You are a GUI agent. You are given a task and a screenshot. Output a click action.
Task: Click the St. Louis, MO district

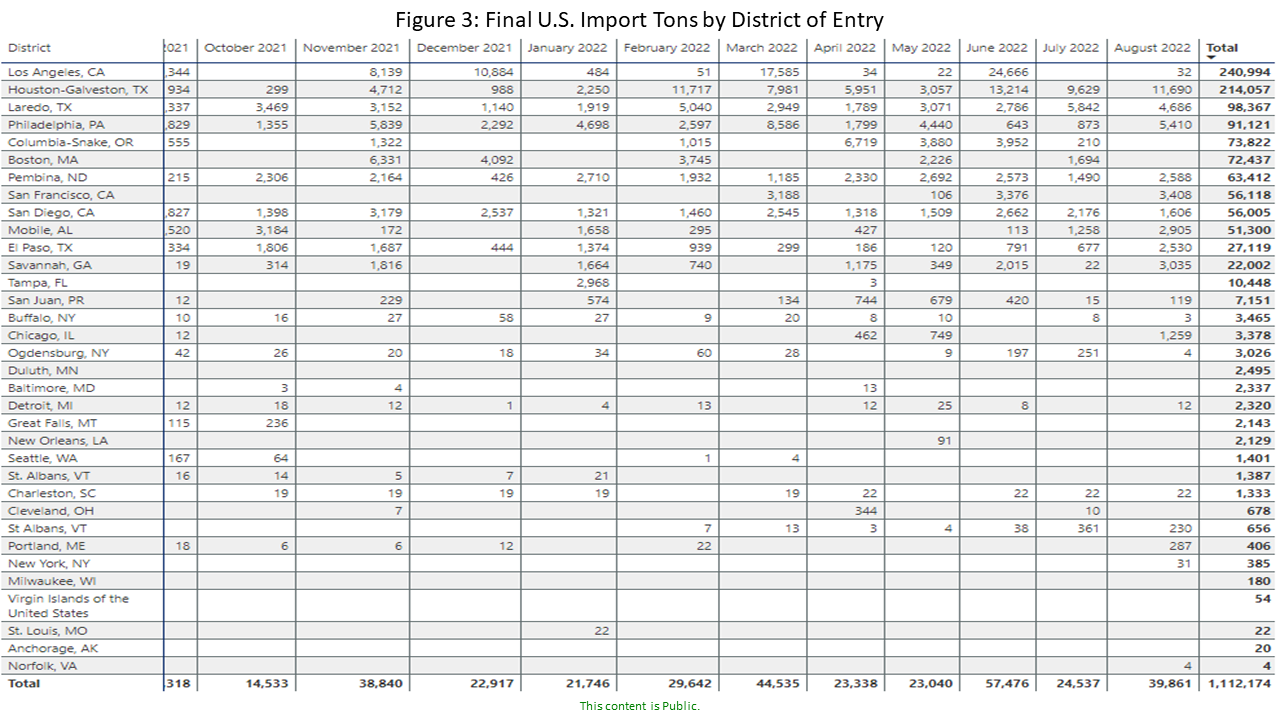(x=47, y=631)
